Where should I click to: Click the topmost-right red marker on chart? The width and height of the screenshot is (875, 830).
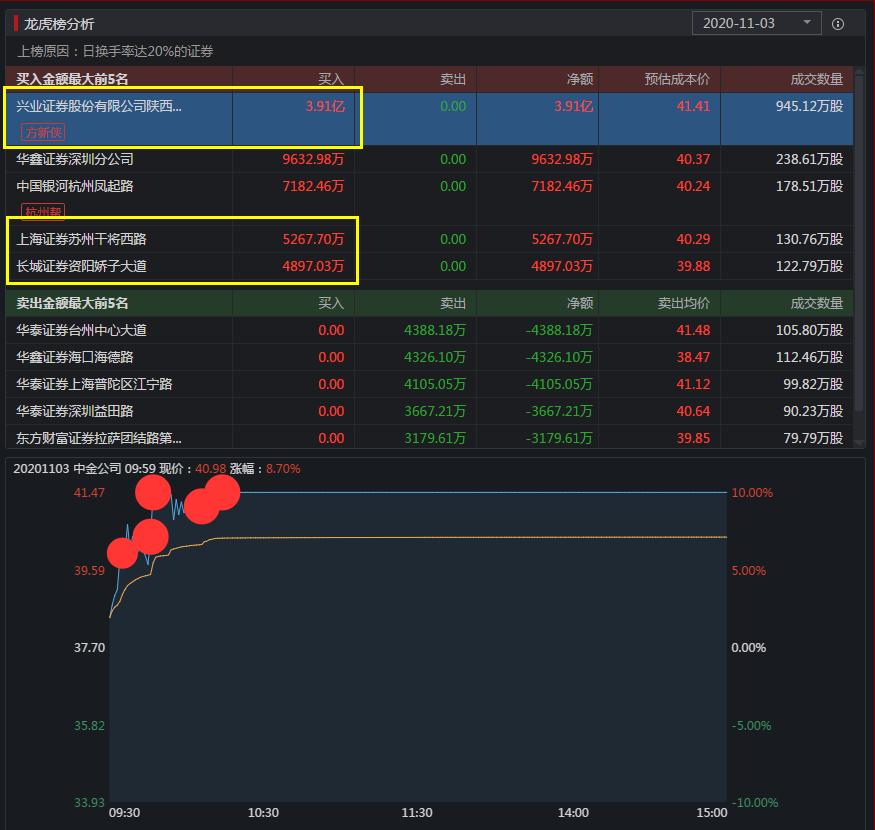click(x=221, y=491)
